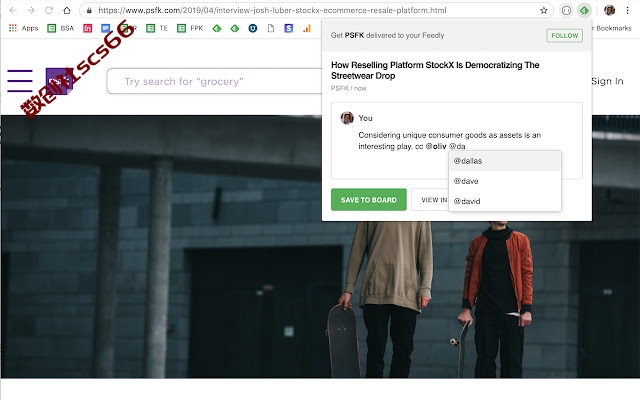This screenshot has width=640, height=400.
Task: Open the browser home page icon
Action: pos(67,10)
